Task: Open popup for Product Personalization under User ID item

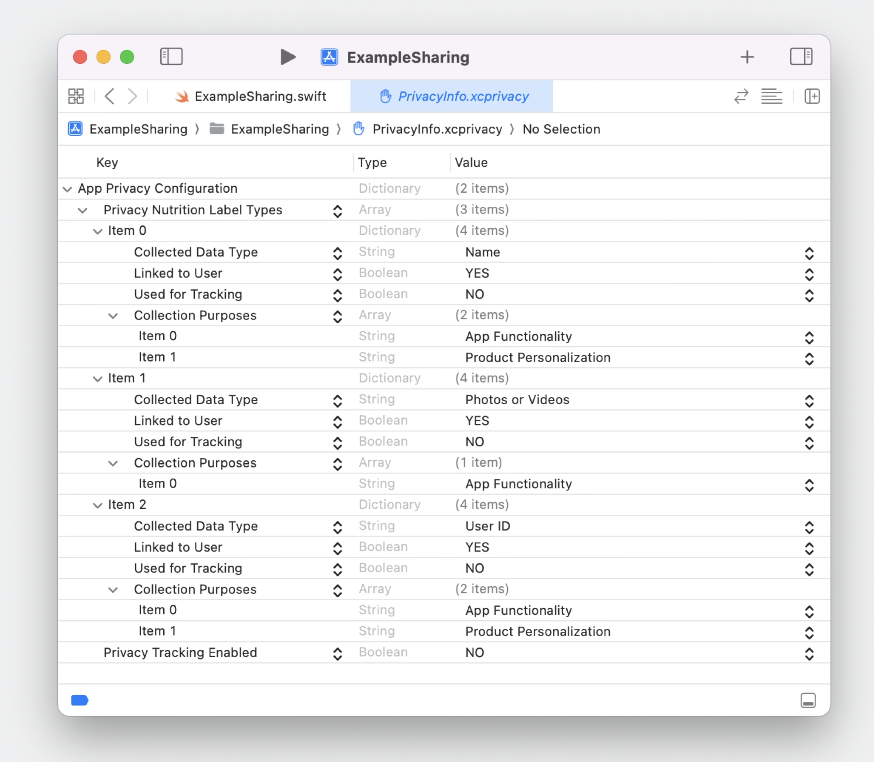Action: 809,632
